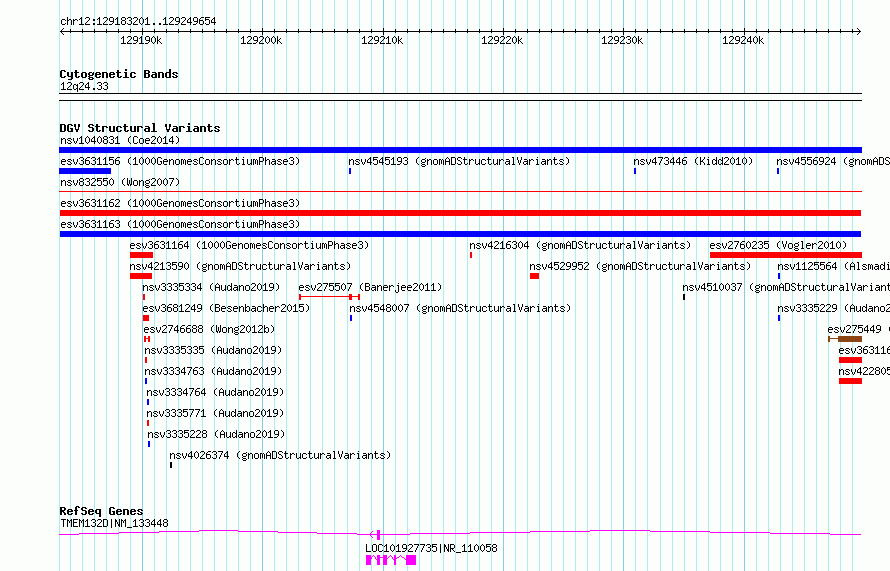This screenshot has height=571, width=890.
Task: Click the RefSeq Genes track title
Action: point(101,511)
